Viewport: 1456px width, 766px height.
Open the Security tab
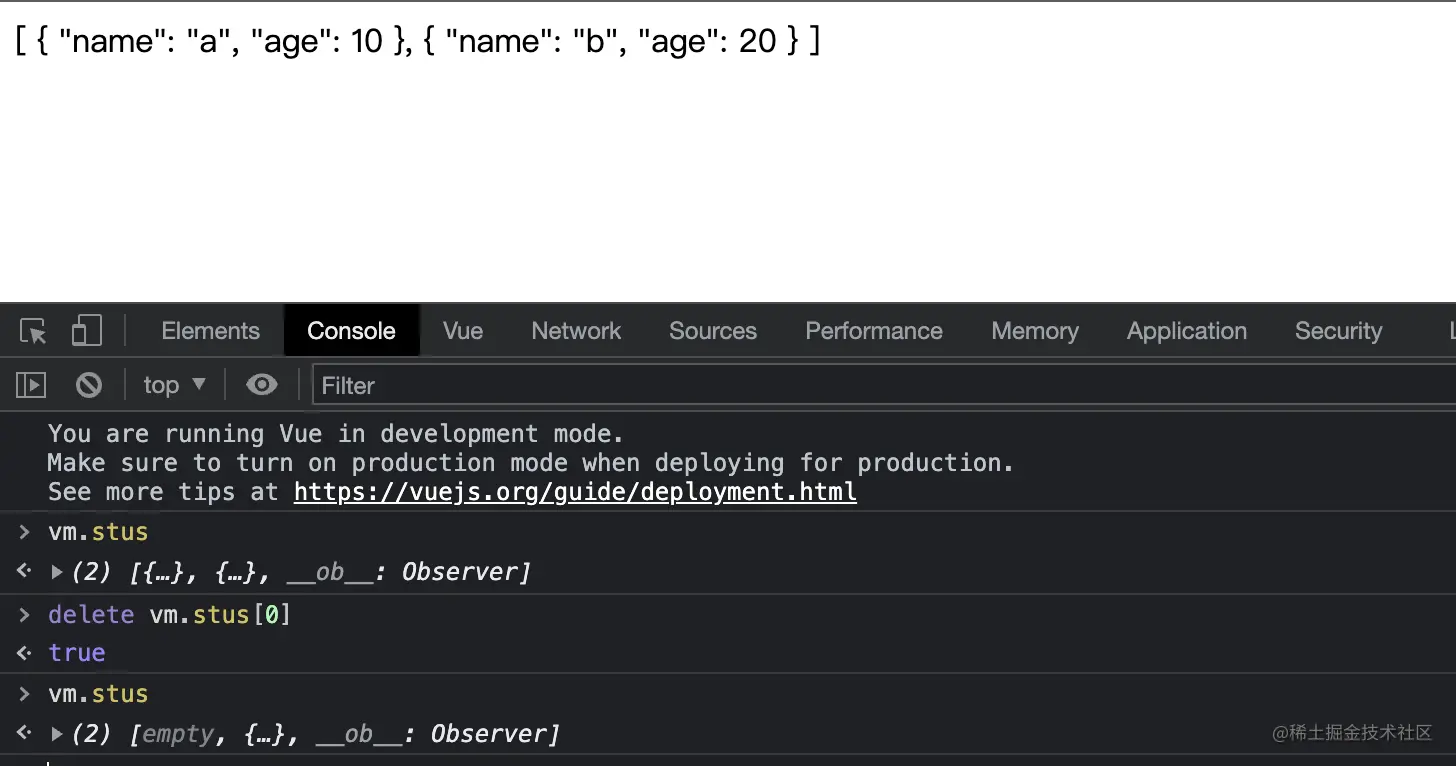tap(1338, 331)
